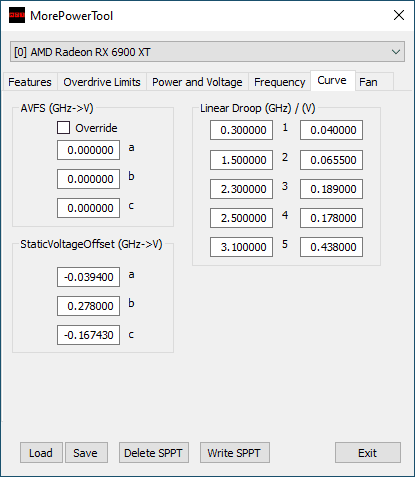Switch to the Features tab

[30, 82]
